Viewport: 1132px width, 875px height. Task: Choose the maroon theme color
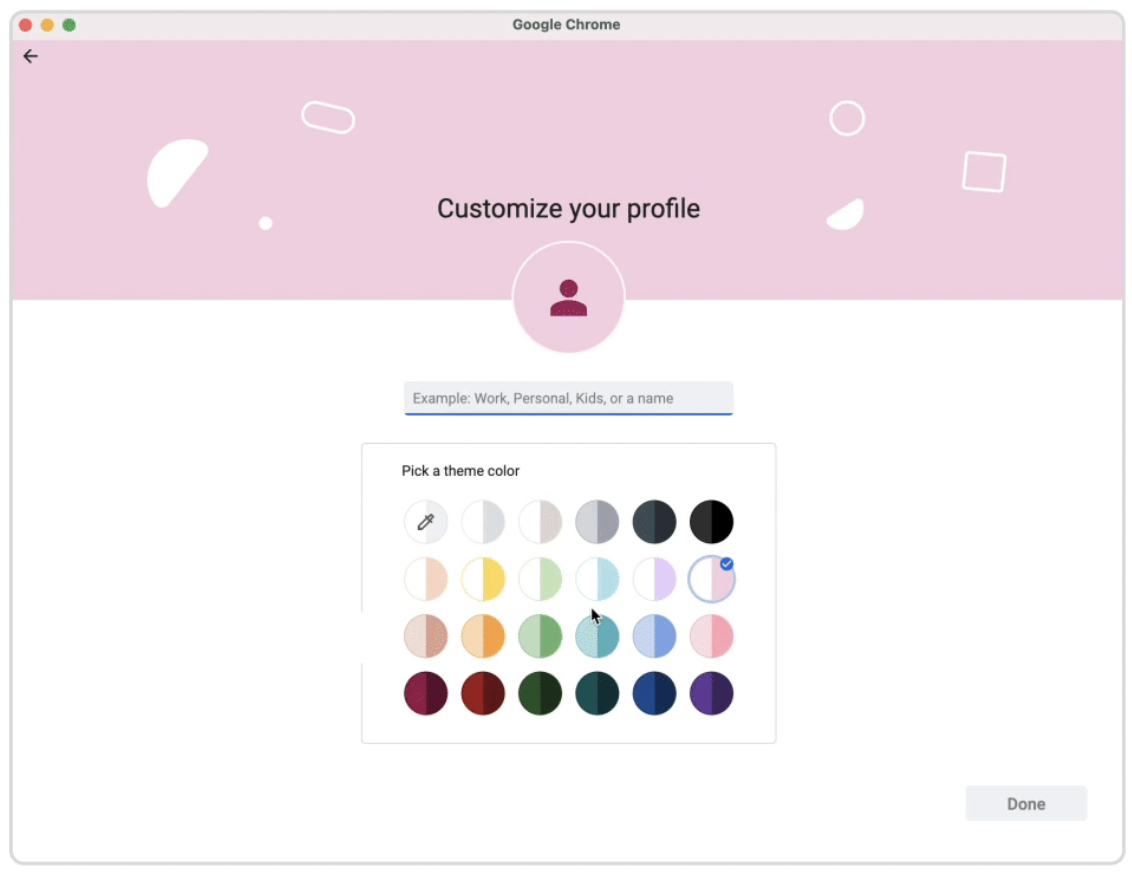point(425,693)
